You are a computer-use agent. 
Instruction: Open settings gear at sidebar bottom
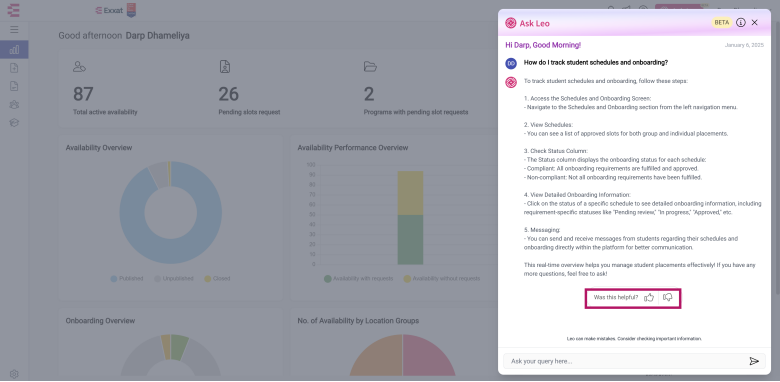coord(14,374)
